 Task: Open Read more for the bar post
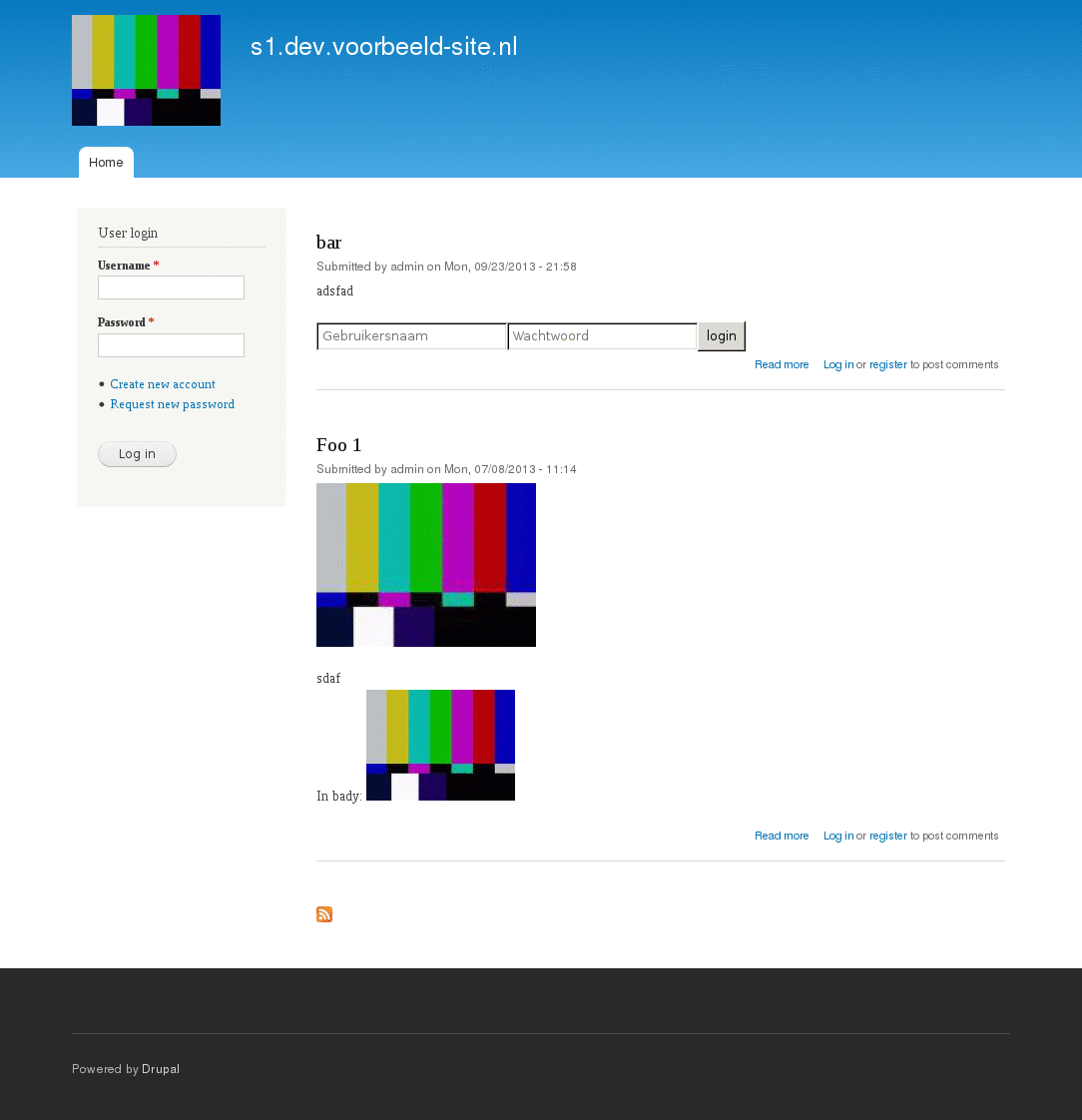pyautogui.click(x=782, y=364)
